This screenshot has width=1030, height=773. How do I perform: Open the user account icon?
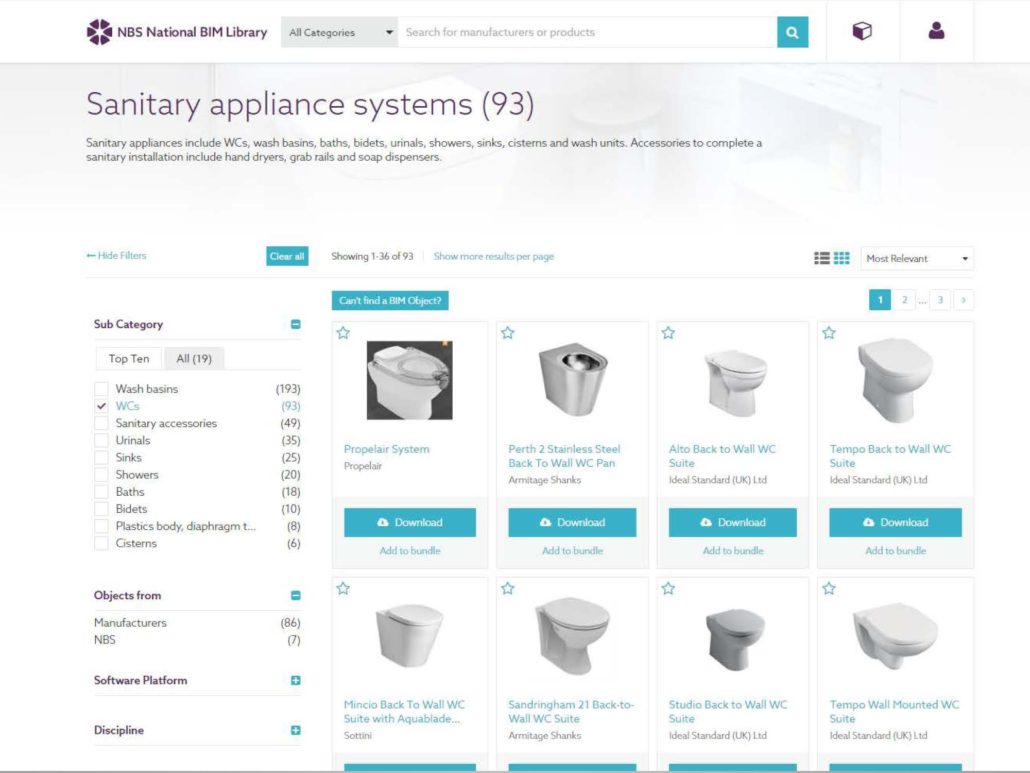936,31
